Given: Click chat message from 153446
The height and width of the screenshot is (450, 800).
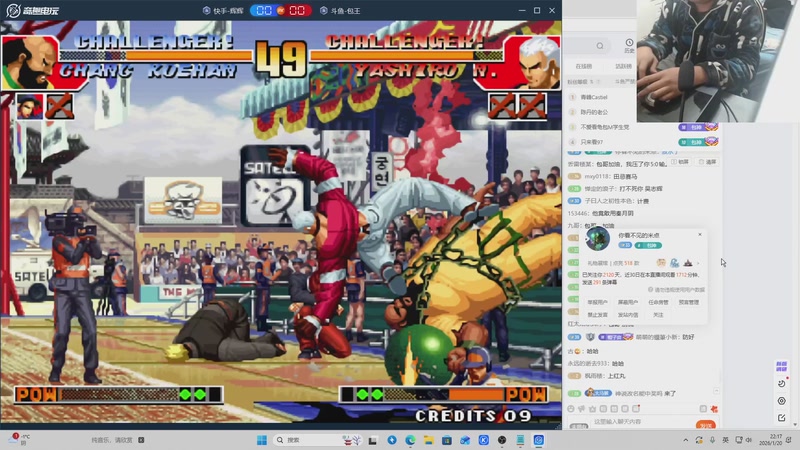Looking at the screenshot, I should click(x=600, y=213).
